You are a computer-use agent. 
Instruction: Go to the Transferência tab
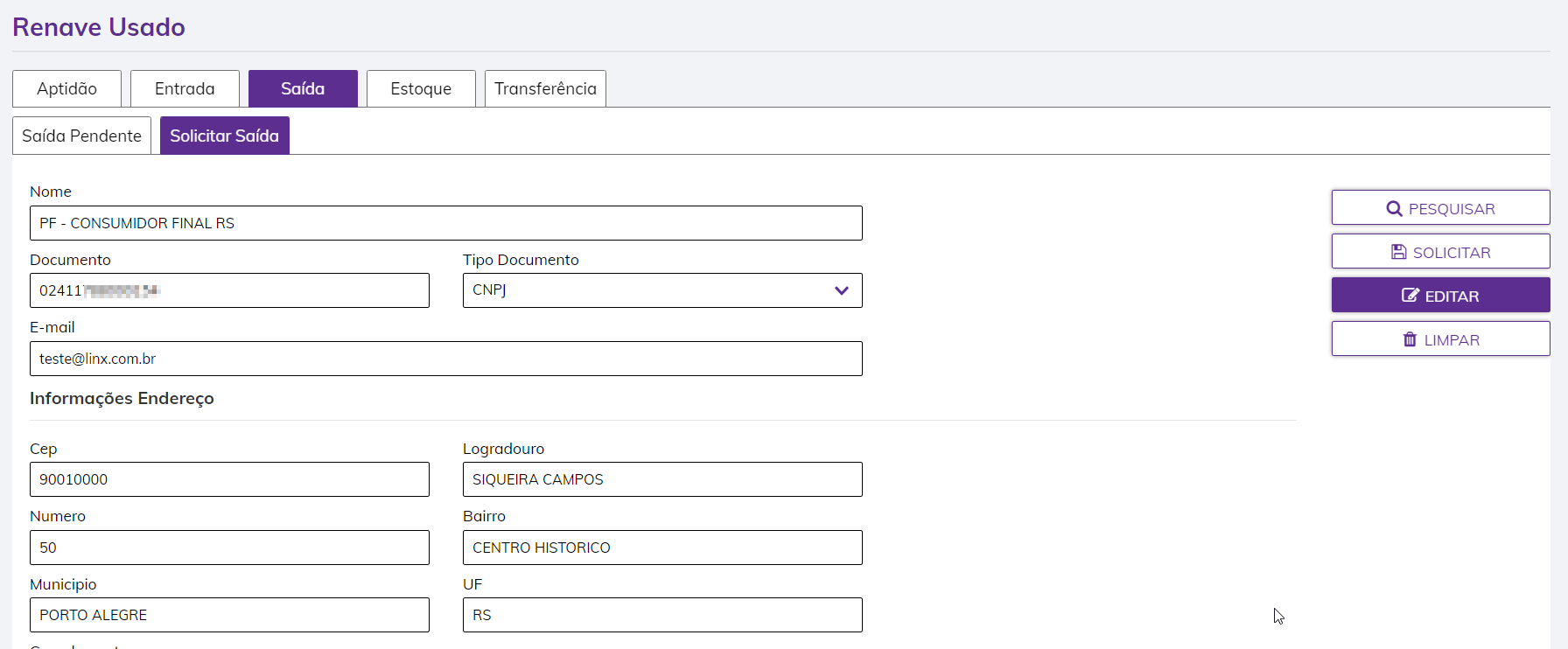(x=545, y=88)
